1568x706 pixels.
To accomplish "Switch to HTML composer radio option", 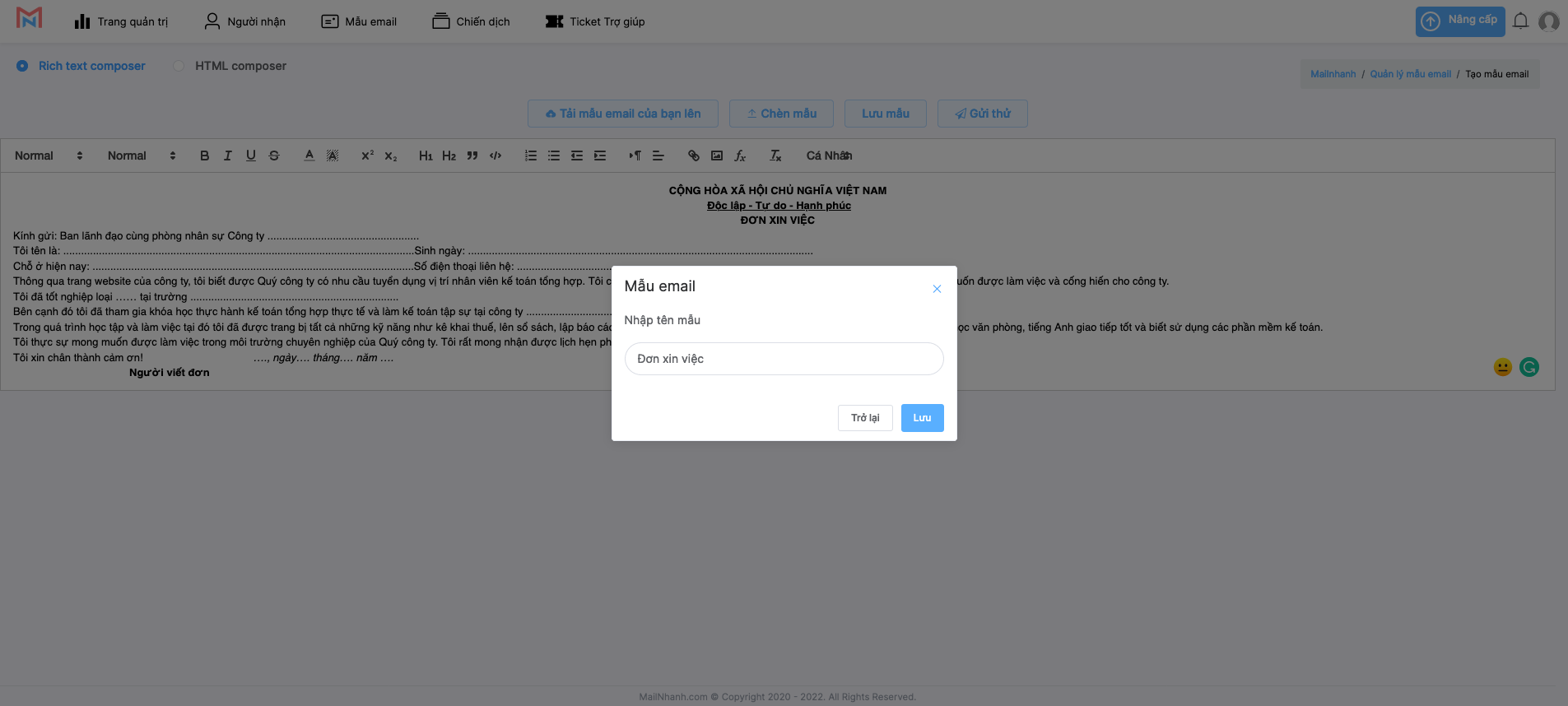I will [179, 66].
